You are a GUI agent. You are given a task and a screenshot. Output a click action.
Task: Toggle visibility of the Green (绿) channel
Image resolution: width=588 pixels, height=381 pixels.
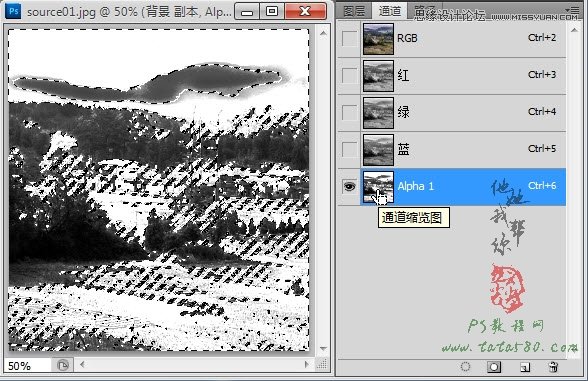349,112
